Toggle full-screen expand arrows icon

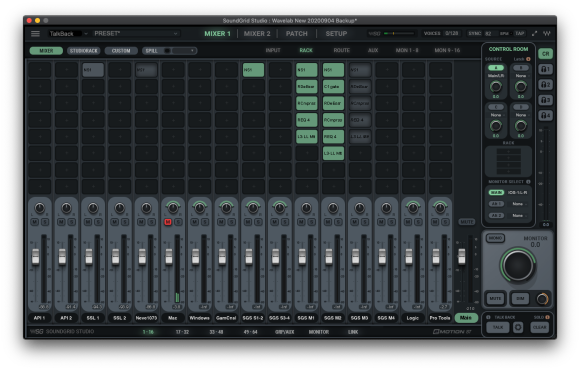tap(534, 33)
